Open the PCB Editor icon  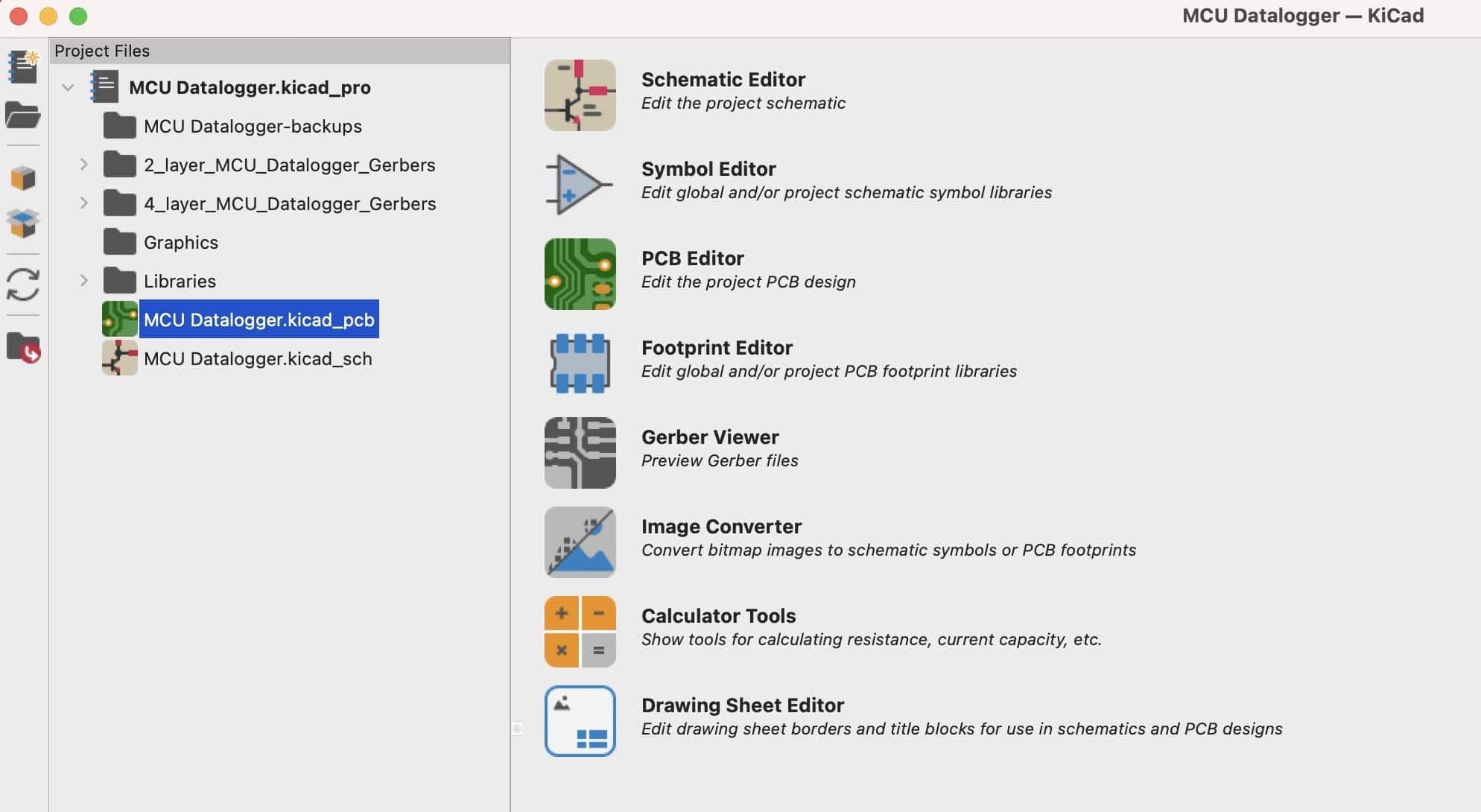coord(580,274)
